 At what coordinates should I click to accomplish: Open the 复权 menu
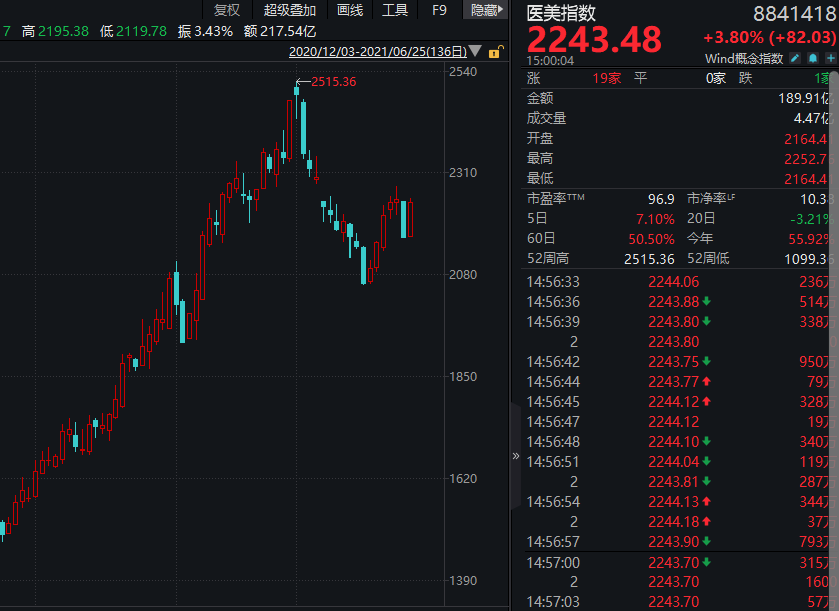pos(227,10)
